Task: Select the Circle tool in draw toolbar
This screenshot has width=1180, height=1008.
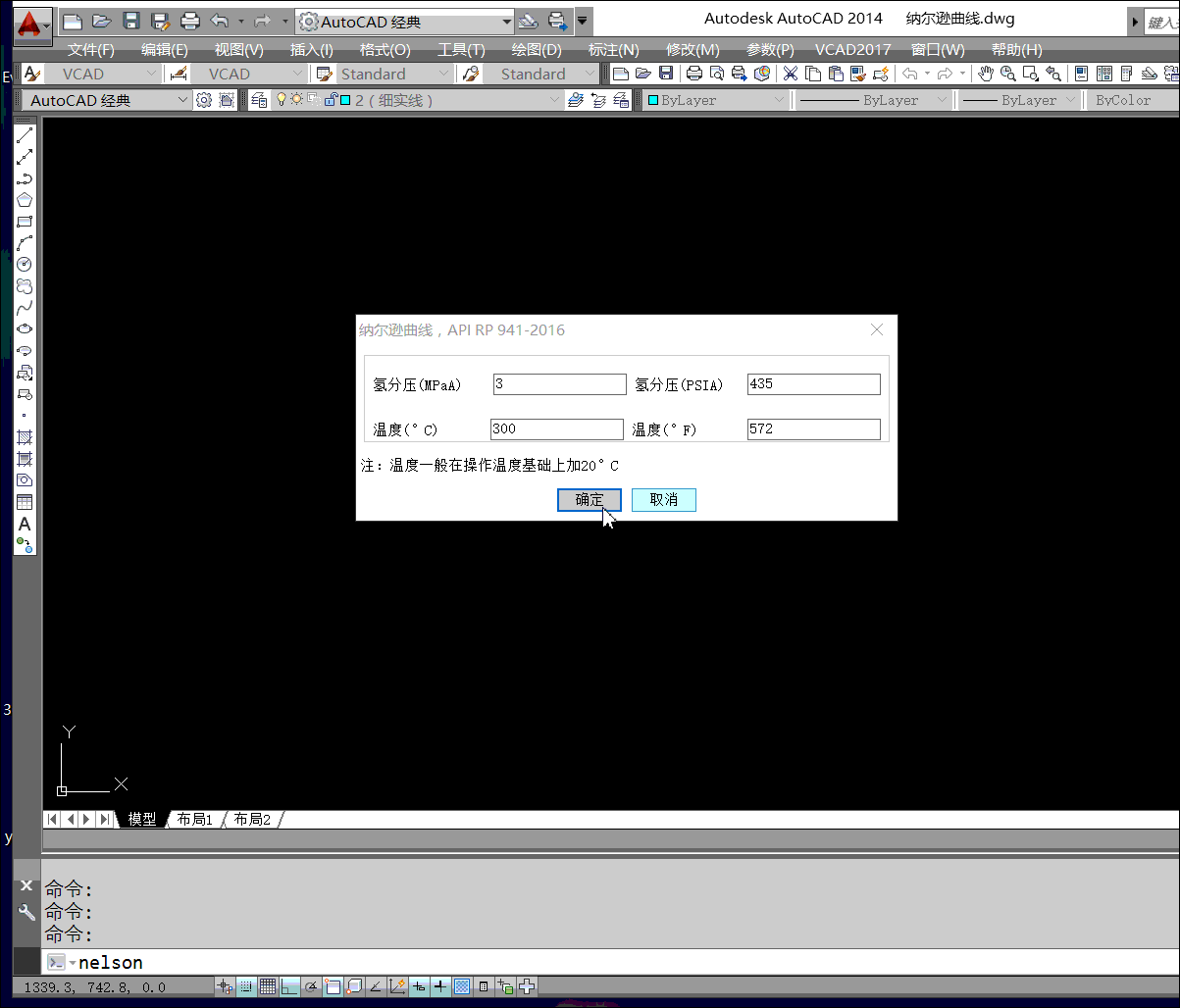Action: pyautogui.click(x=25, y=264)
